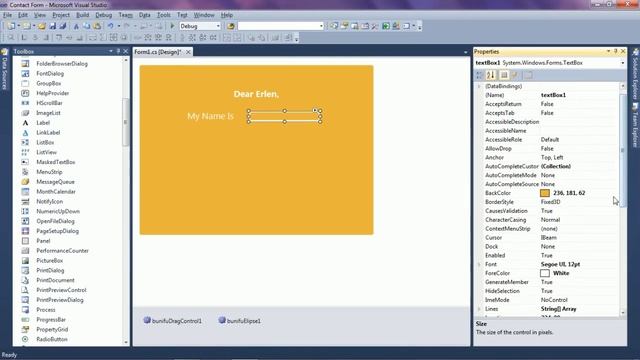Select the bunifuDragControl1 component
The height and width of the screenshot is (360, 640).
tap(172, 321)
